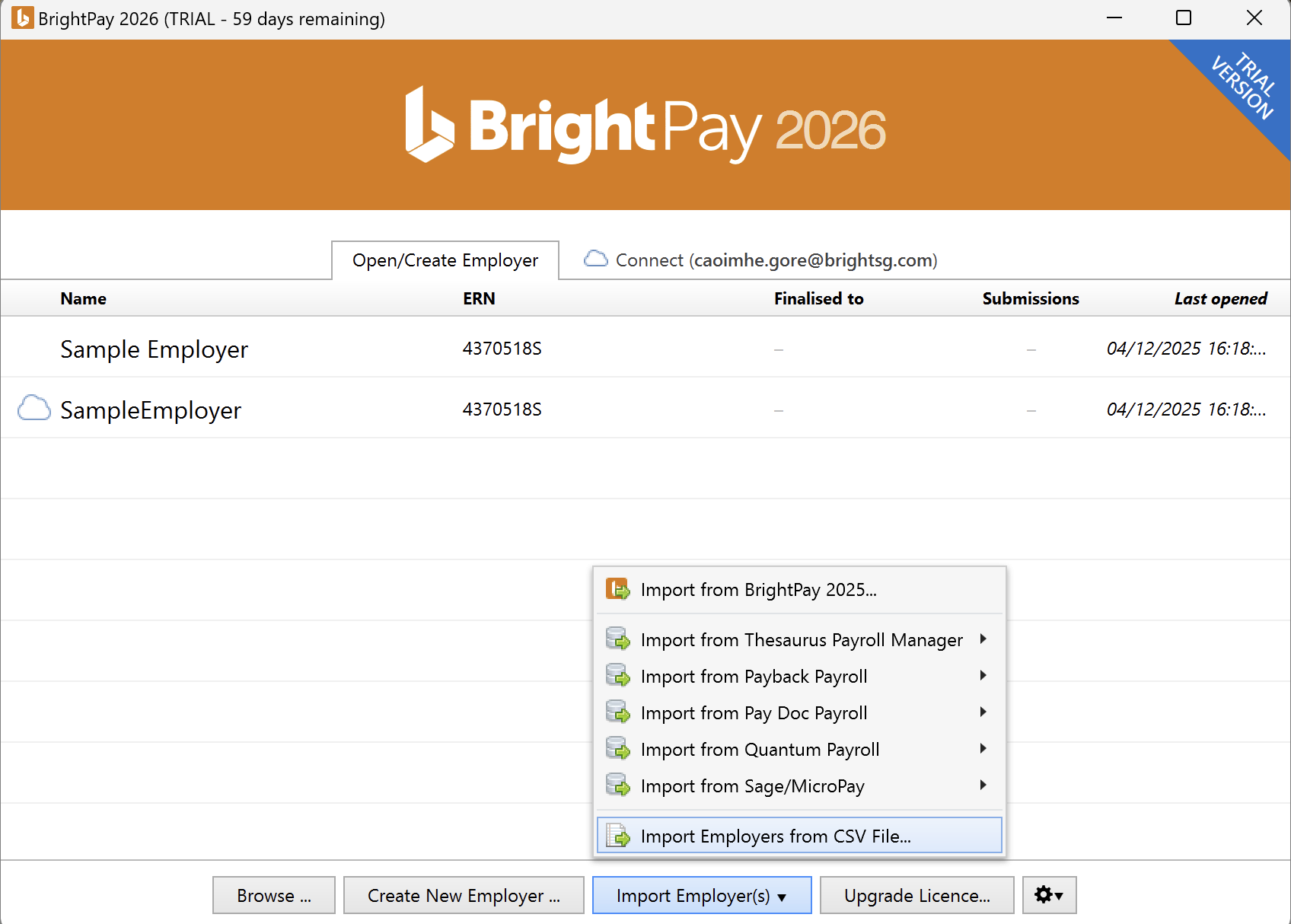
Task: Expand the Sage/MicroPay submenu arrow
Action: (x=983, y=785)
